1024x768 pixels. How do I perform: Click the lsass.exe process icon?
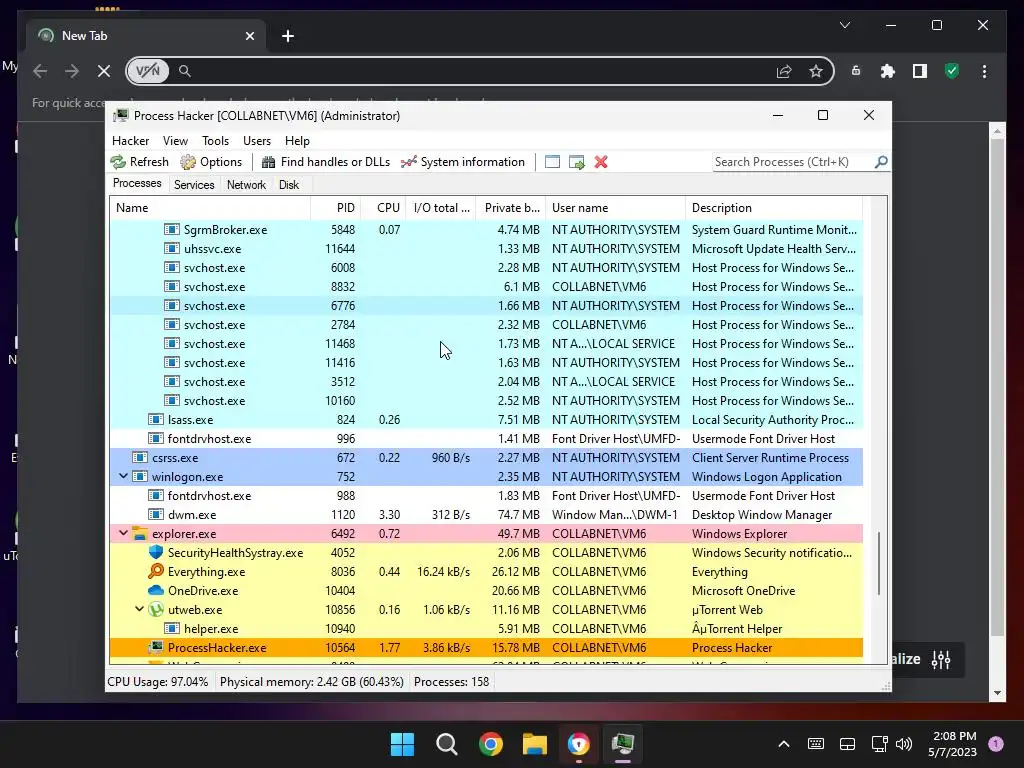pos(155,420)
